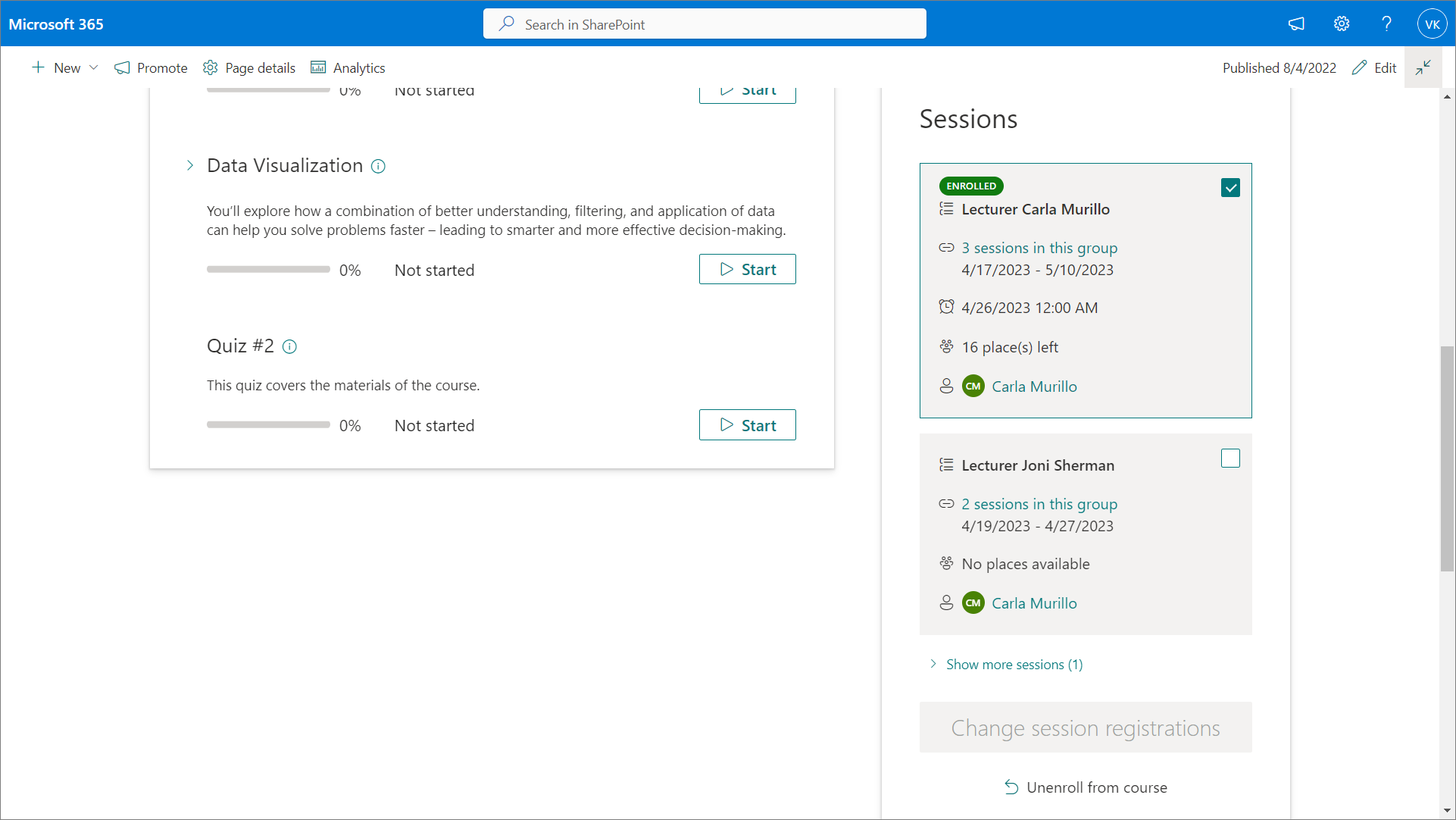Check the Lecturer Joni Sherman session checkbox
This screenshot has width=1456, height=820.
[x=1230, y=459]
